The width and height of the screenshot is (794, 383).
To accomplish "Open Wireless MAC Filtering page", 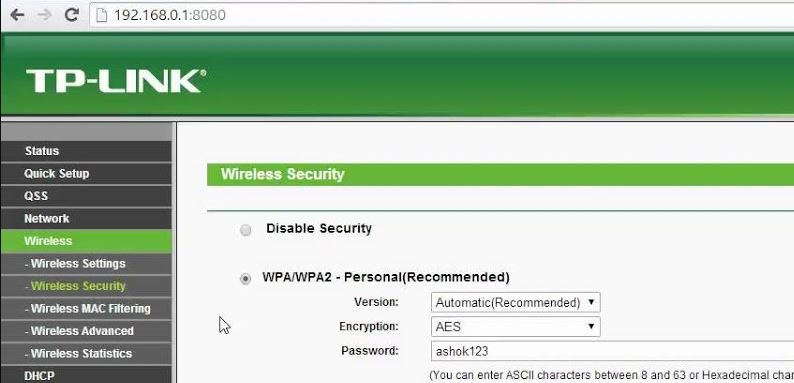I will coord(86,309).
